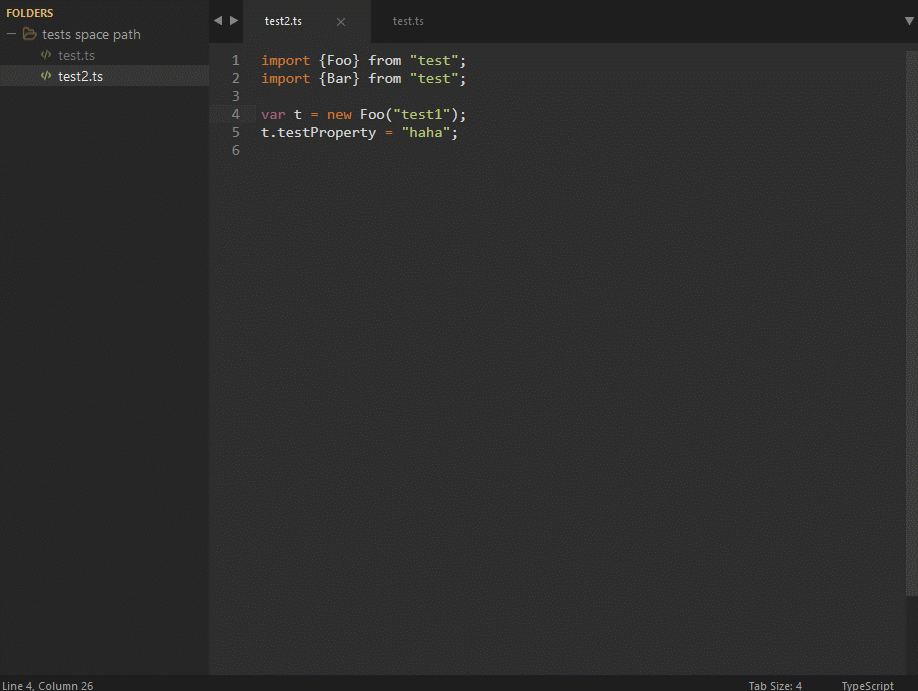Click line number 5 in gutter
Image resolution: width=918 pixels, height=691 pixels.
[x=235, y=132]
